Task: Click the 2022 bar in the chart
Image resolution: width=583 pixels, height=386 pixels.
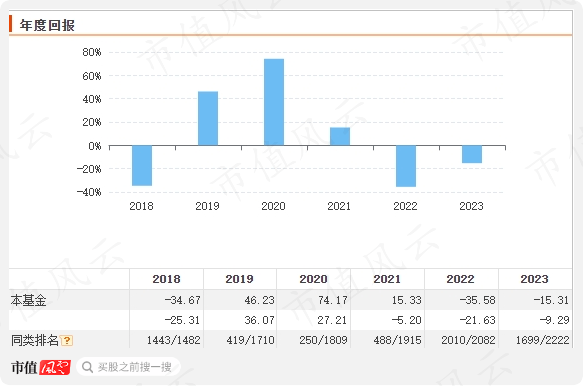Action: [x=406, y=166]
